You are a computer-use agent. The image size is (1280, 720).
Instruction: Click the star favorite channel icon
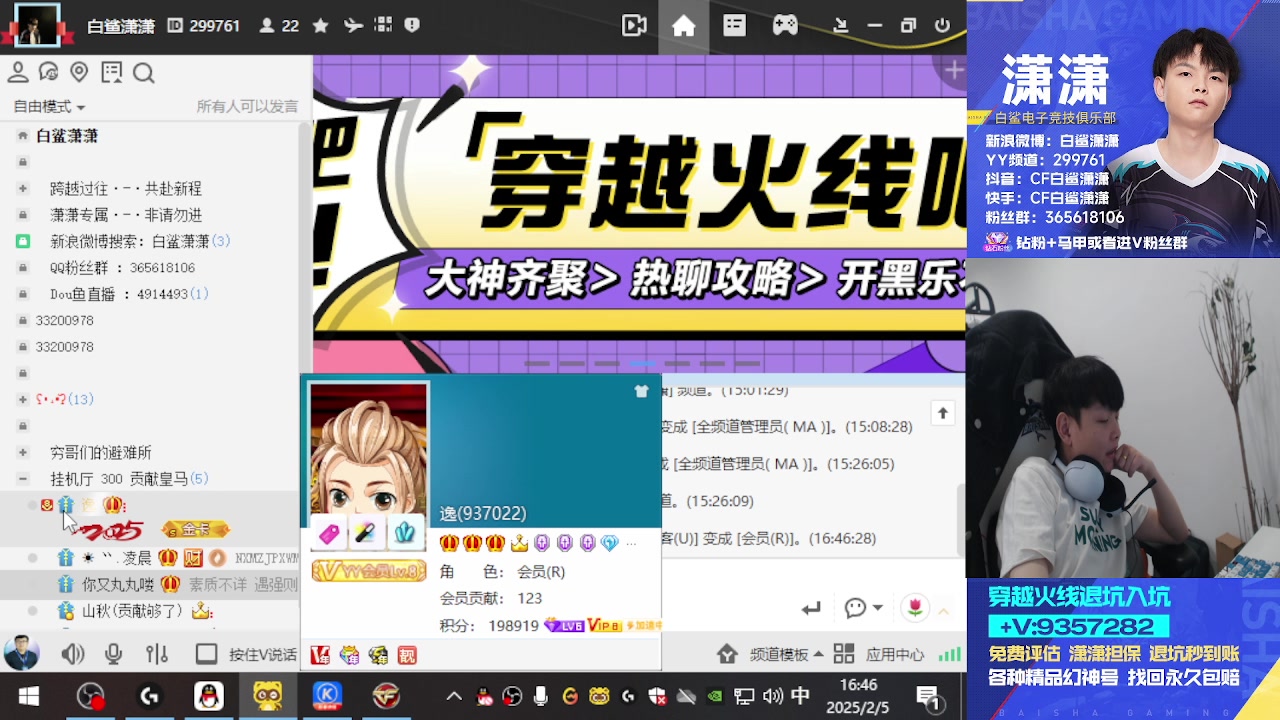(x=321, y=26)
